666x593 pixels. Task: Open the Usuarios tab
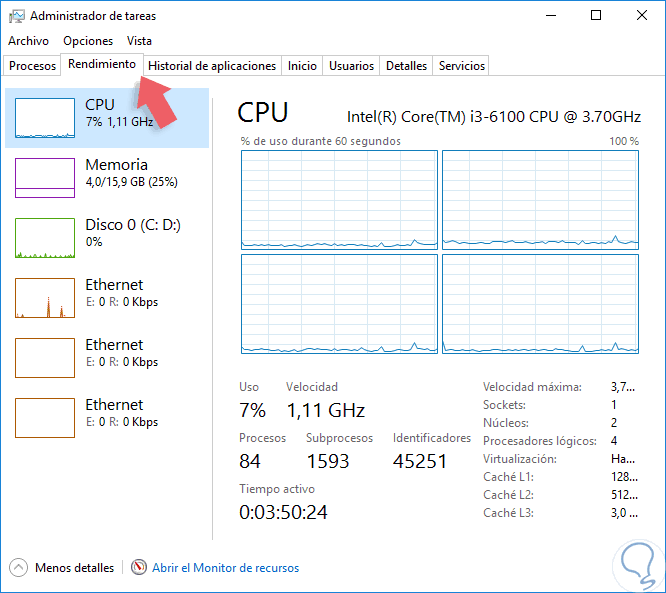pyautogui.click(x=351, y=66)
